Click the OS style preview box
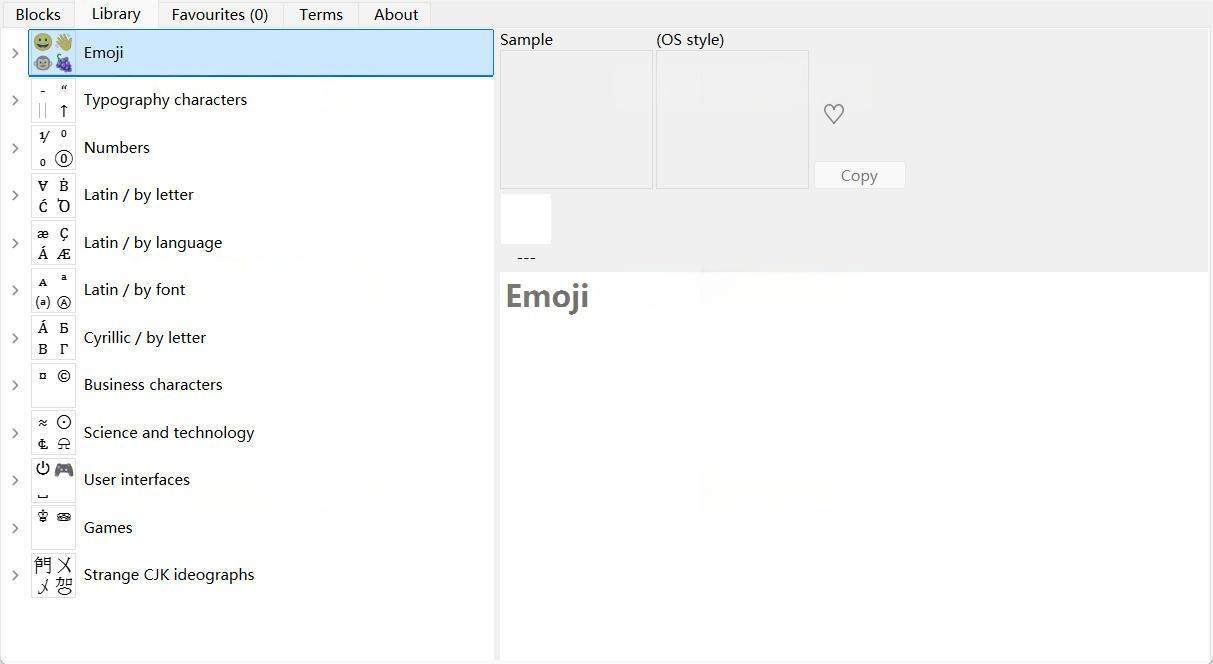This screenshot has width=1213, height=664. click(x=732, y=119)
